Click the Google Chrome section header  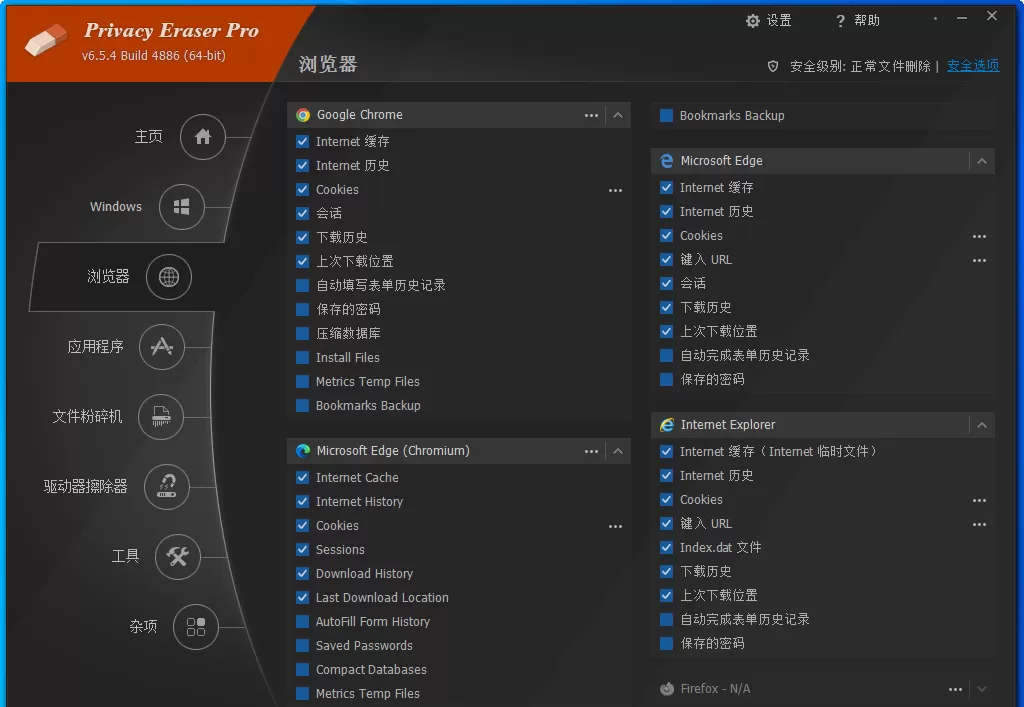coord(459,115)
